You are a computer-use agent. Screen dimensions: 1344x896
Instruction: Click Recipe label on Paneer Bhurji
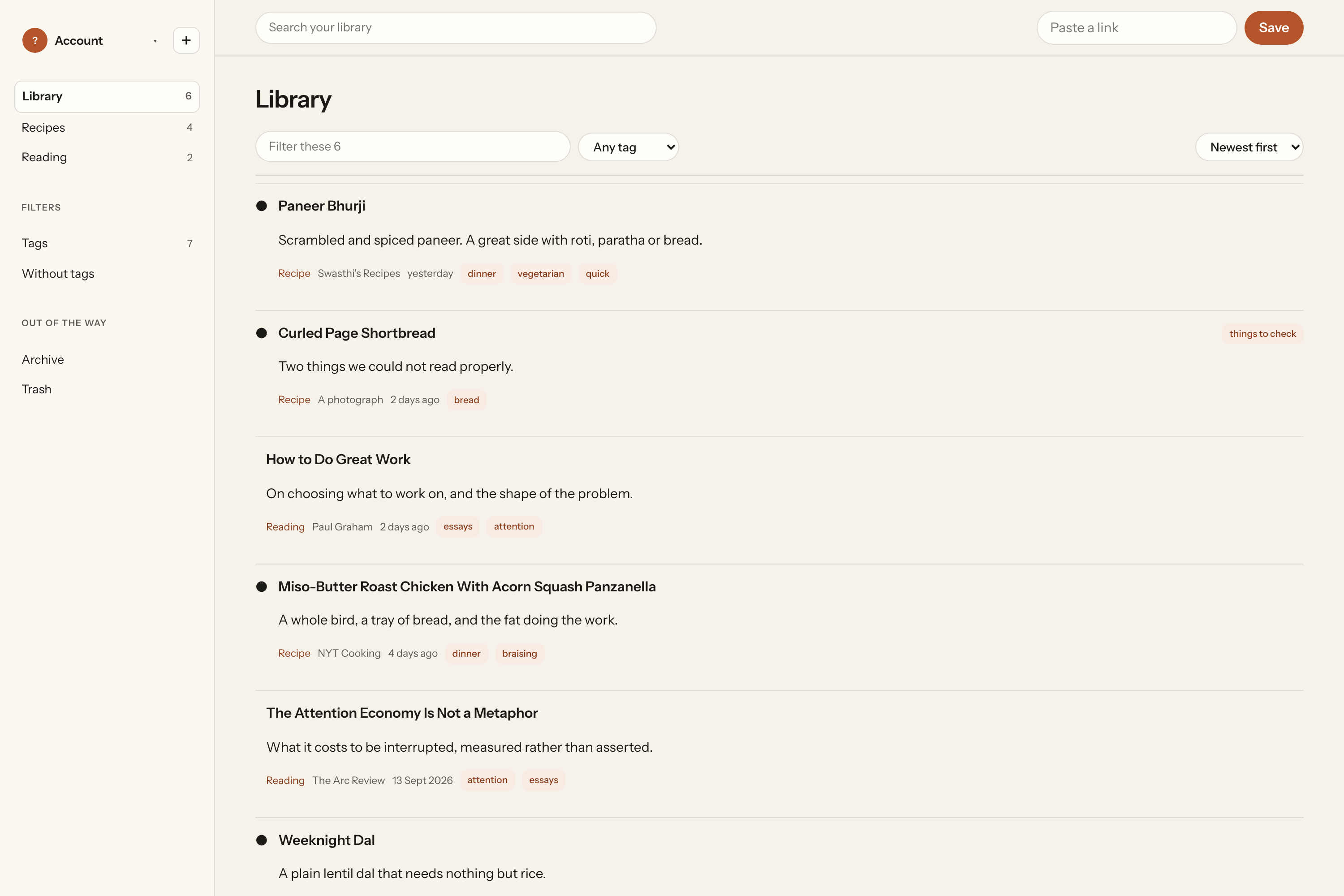coord(294,274)
